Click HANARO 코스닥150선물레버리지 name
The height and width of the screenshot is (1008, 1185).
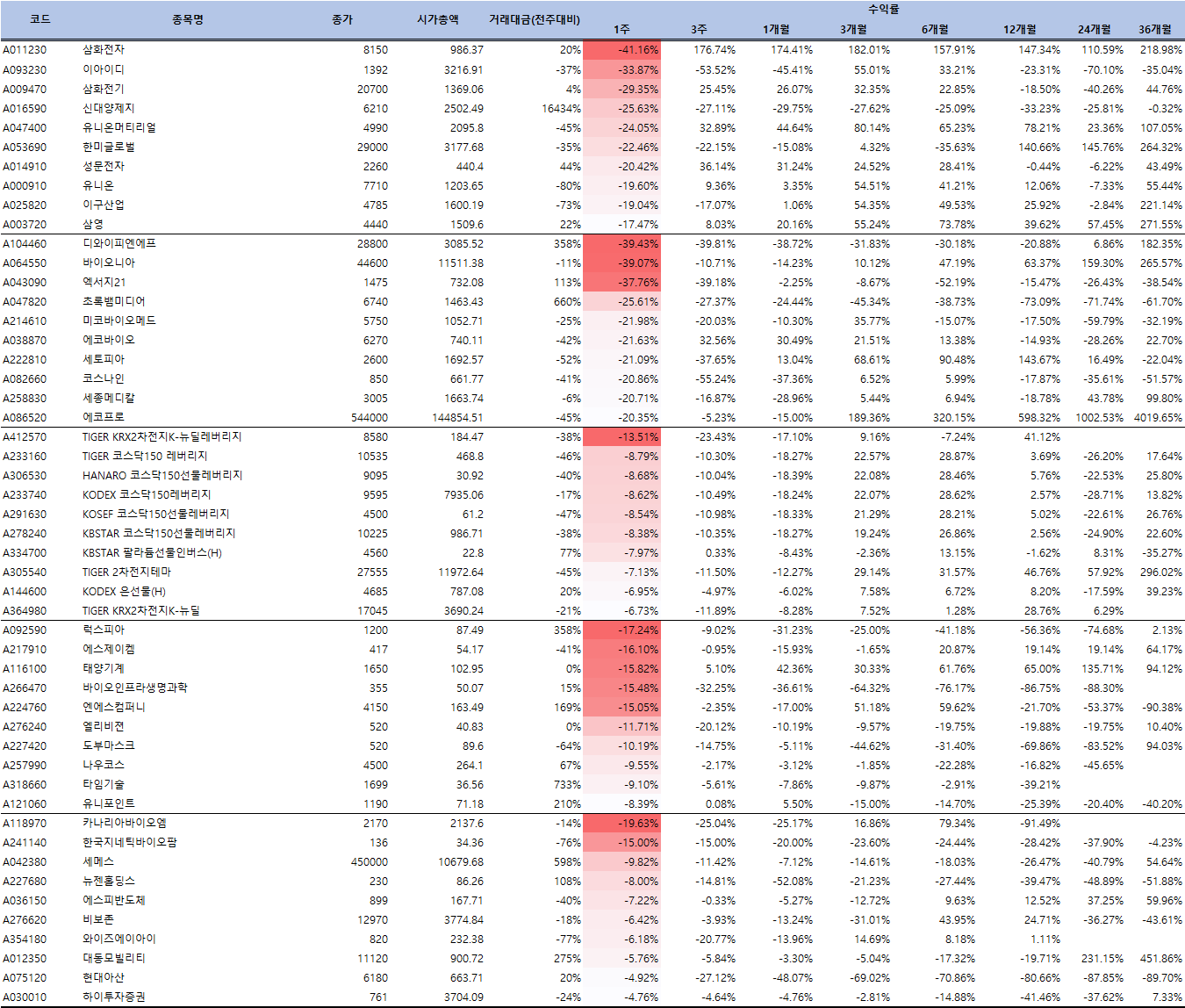coord(162,475)
